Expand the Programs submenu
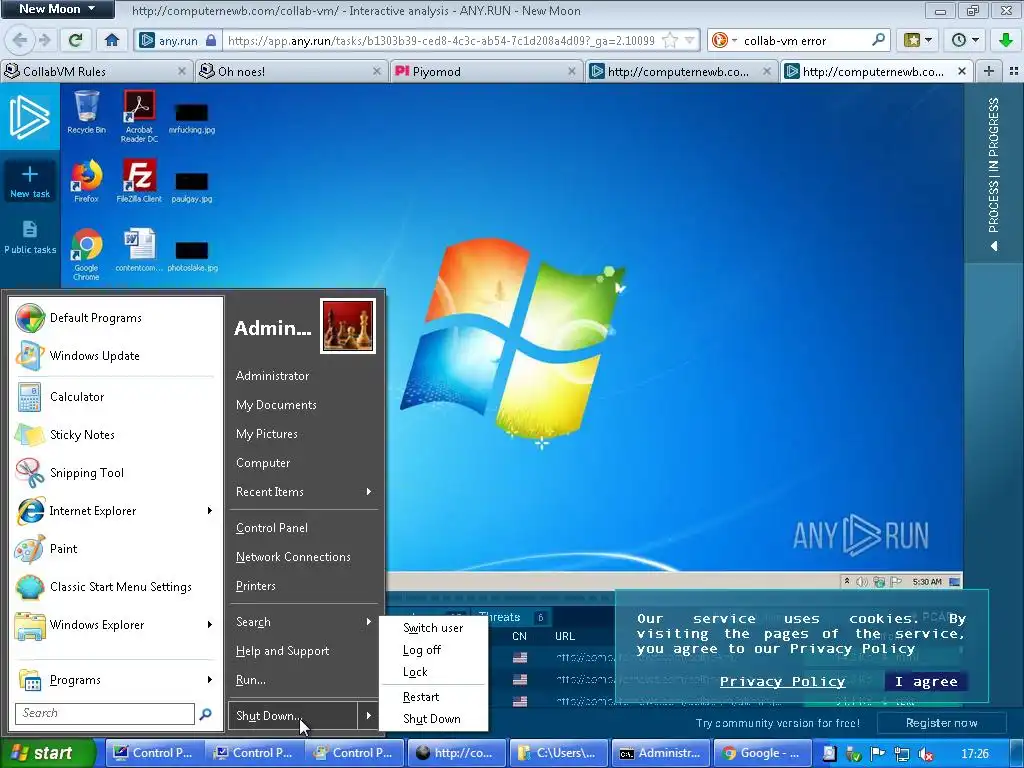1024x768 pixels. 116,680
